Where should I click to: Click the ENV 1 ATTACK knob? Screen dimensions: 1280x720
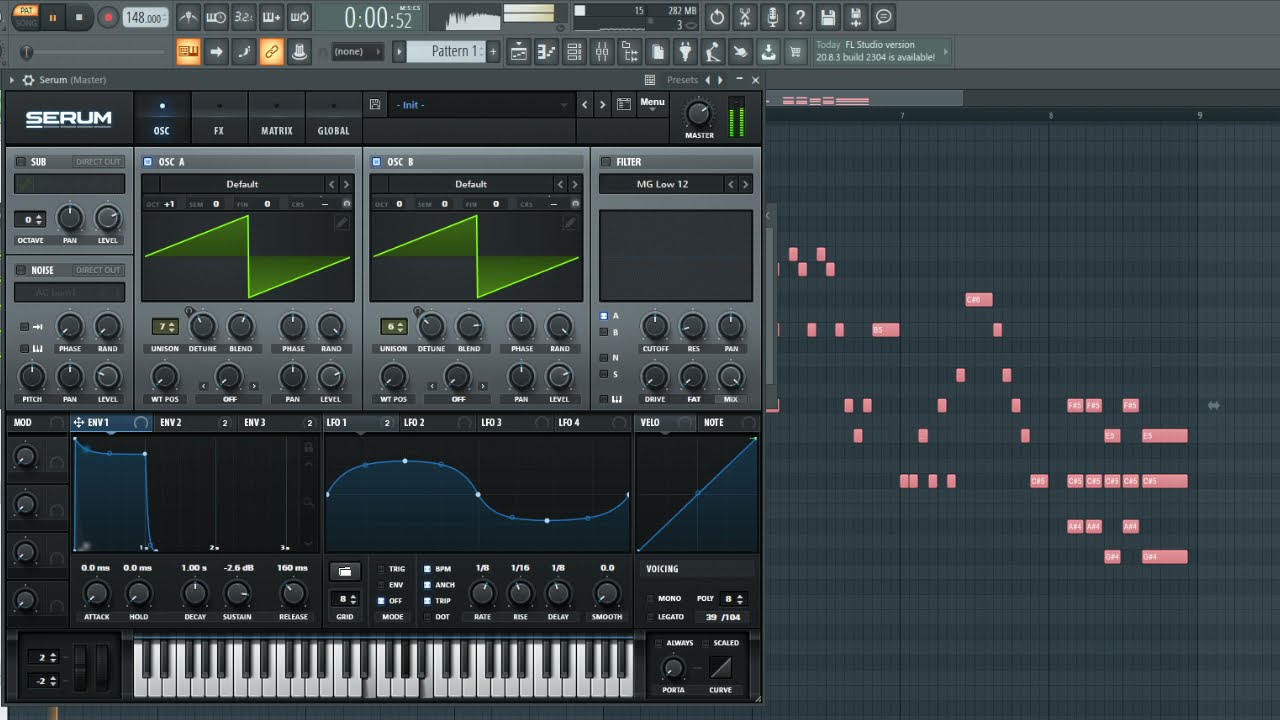[96, 594]
